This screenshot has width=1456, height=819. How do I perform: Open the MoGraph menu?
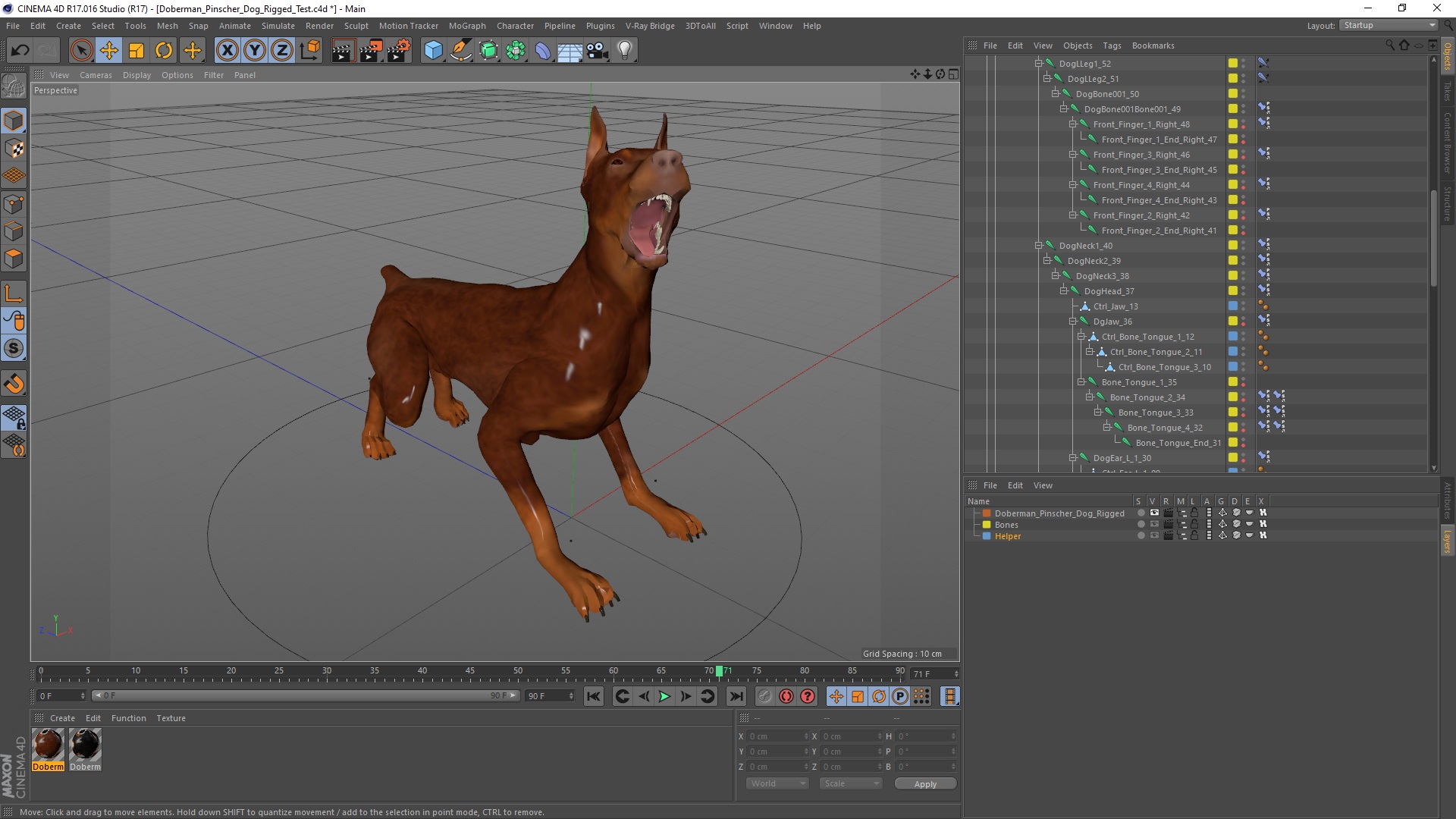point(466,26)
